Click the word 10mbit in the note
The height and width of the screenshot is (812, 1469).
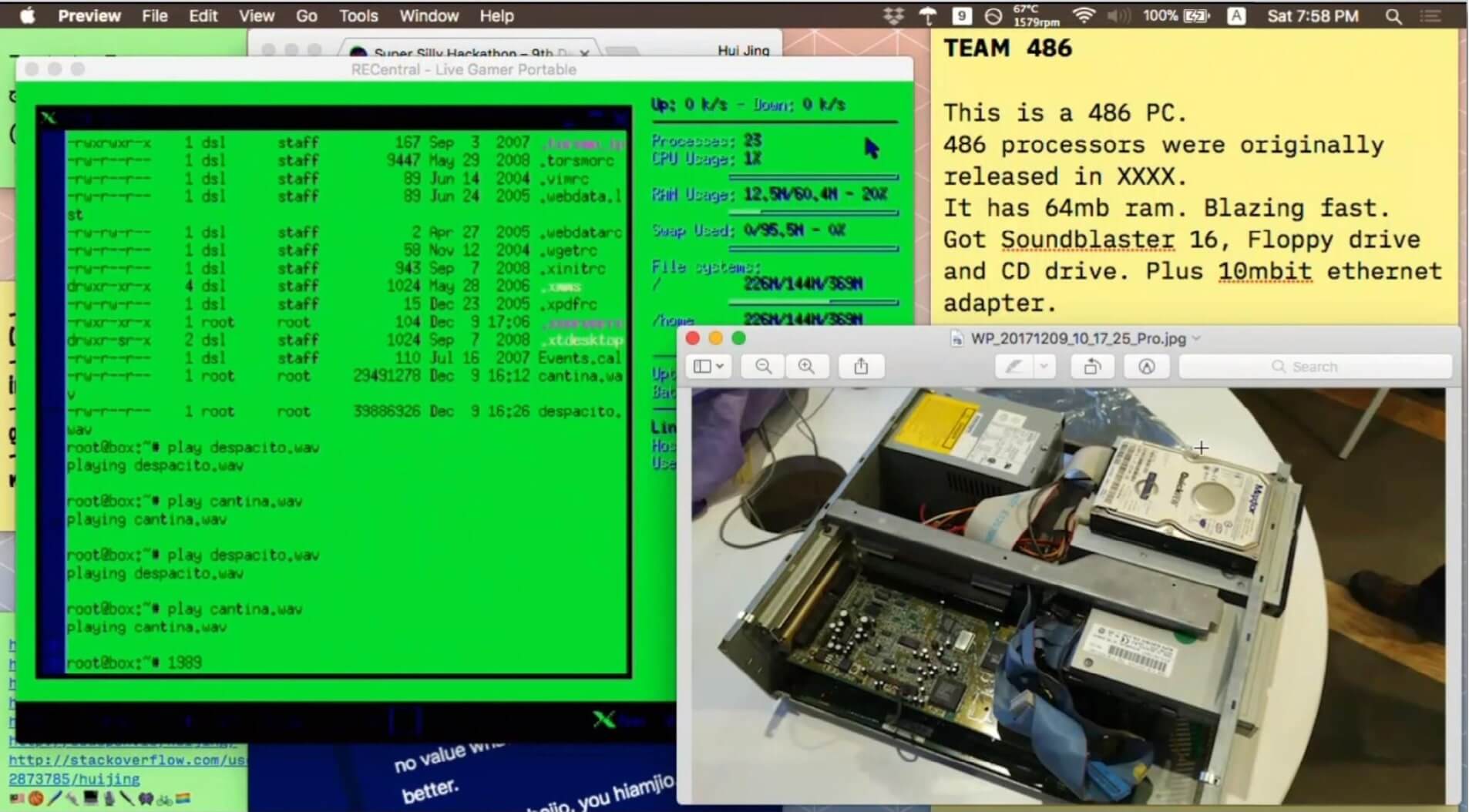coord(1265,271)
